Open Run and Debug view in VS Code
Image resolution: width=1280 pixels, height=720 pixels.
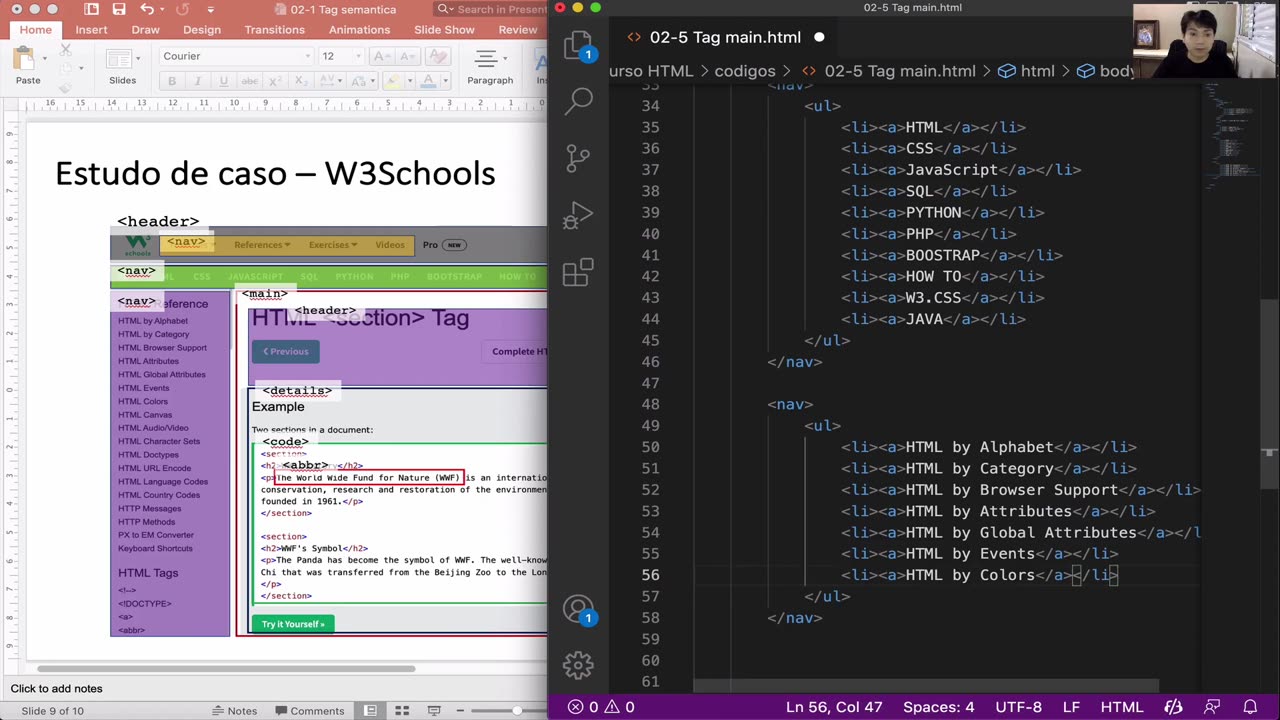[578, 216]
